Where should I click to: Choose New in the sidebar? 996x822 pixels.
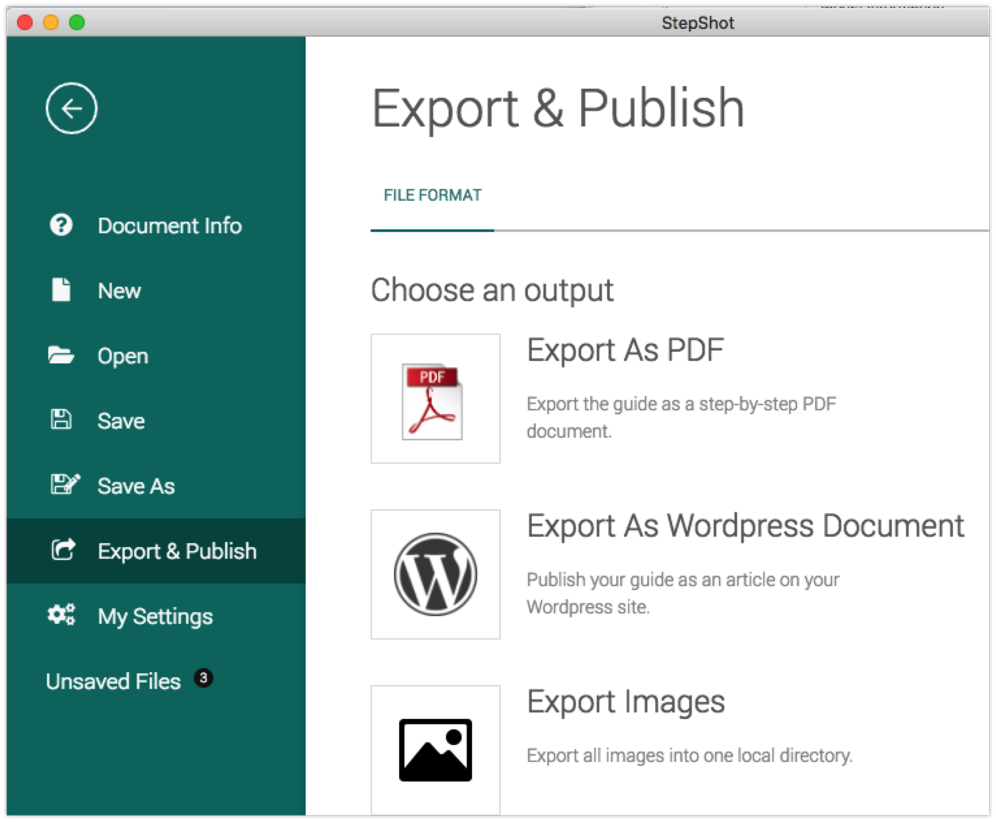156,290
